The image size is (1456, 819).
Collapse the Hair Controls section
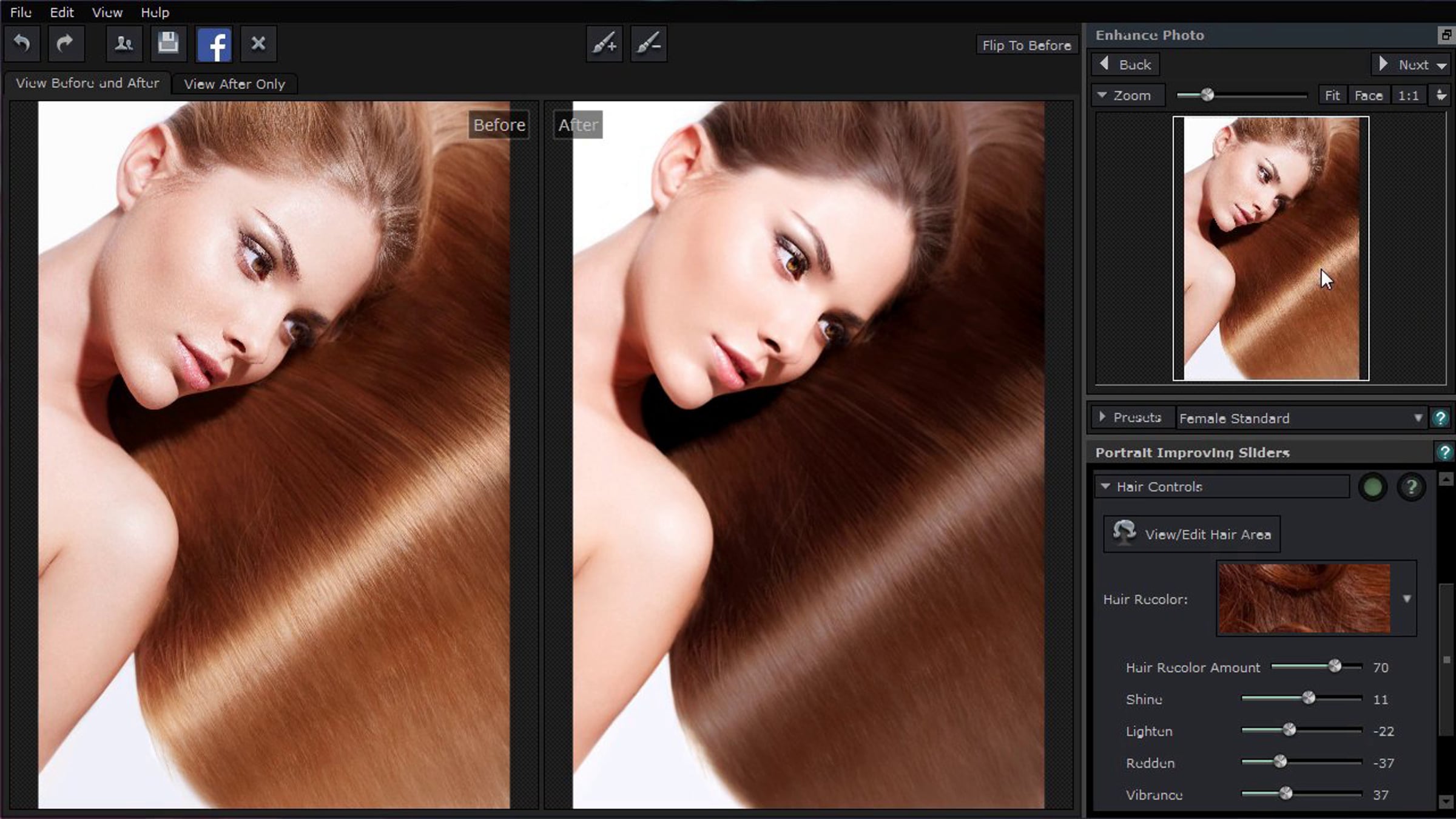[1105, 487]
